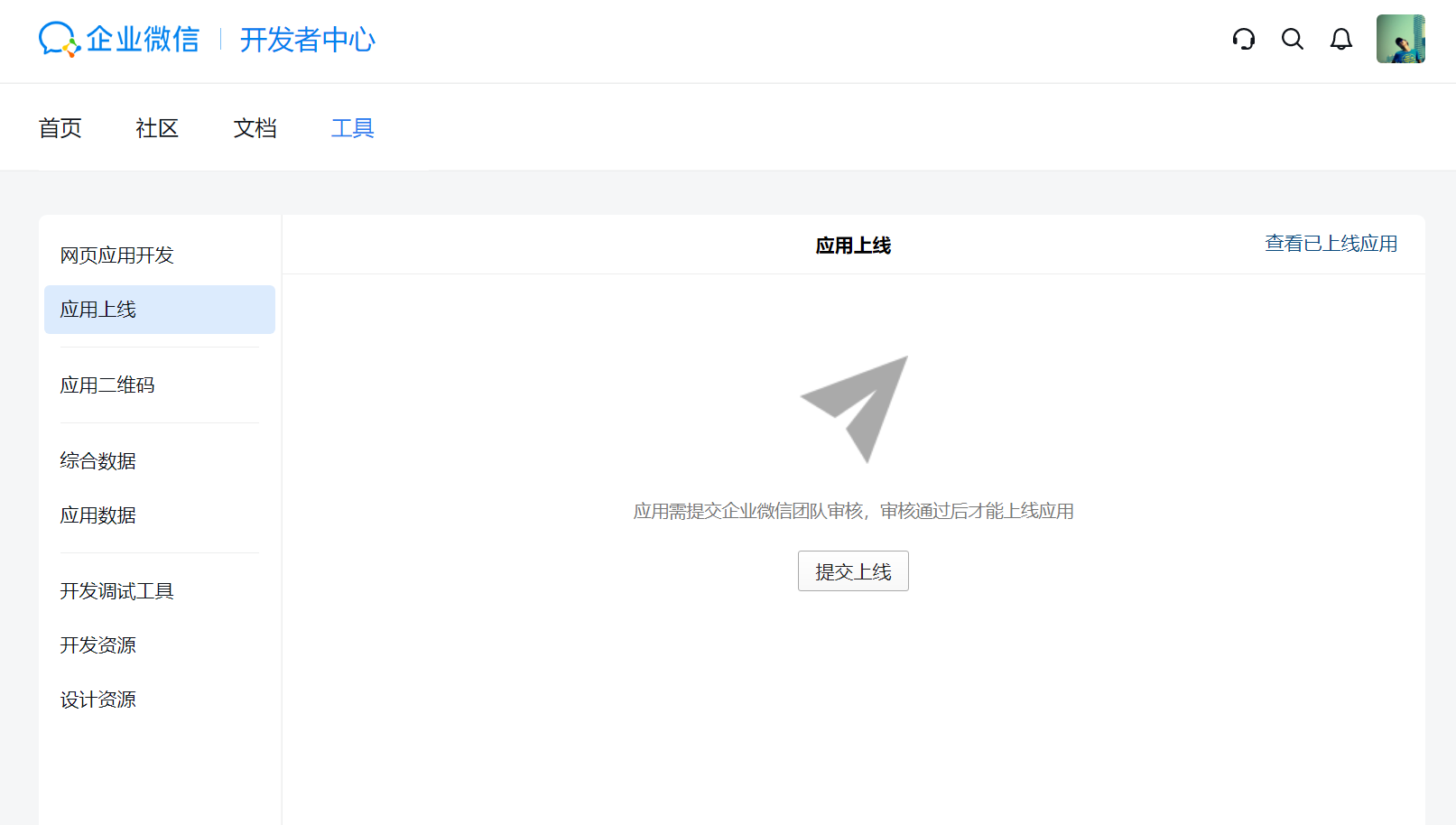Open 查看已上线应用 link
1456x825 pixels.
click(1331, 244)
